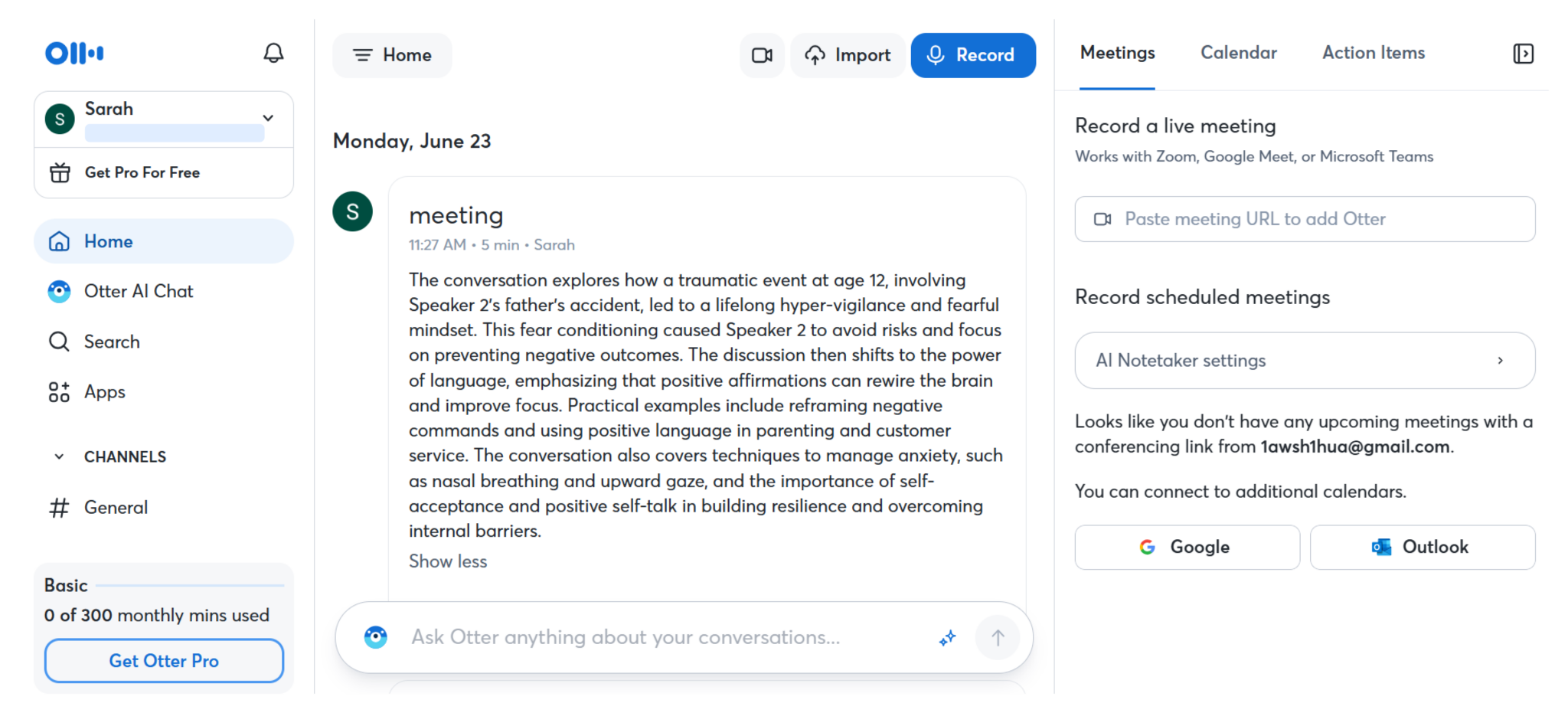Click the Paste meeting URL field
Image resolution: width=1568 pixels, height=713 pixels.
[x=1304, y=219]
